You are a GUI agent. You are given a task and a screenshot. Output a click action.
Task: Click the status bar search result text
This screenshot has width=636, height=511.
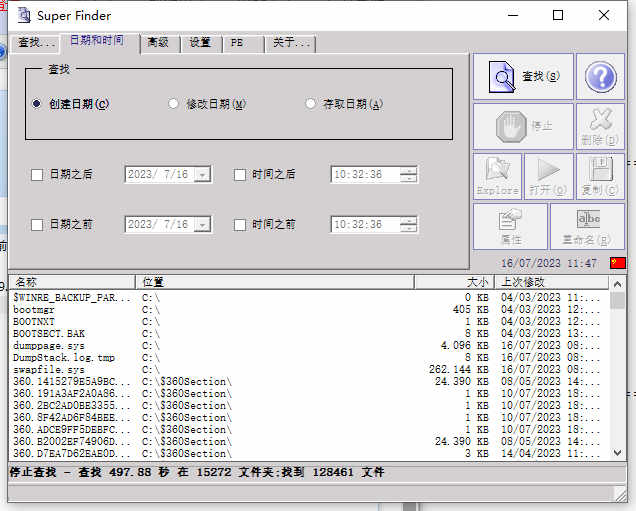[x=197, y=472]
